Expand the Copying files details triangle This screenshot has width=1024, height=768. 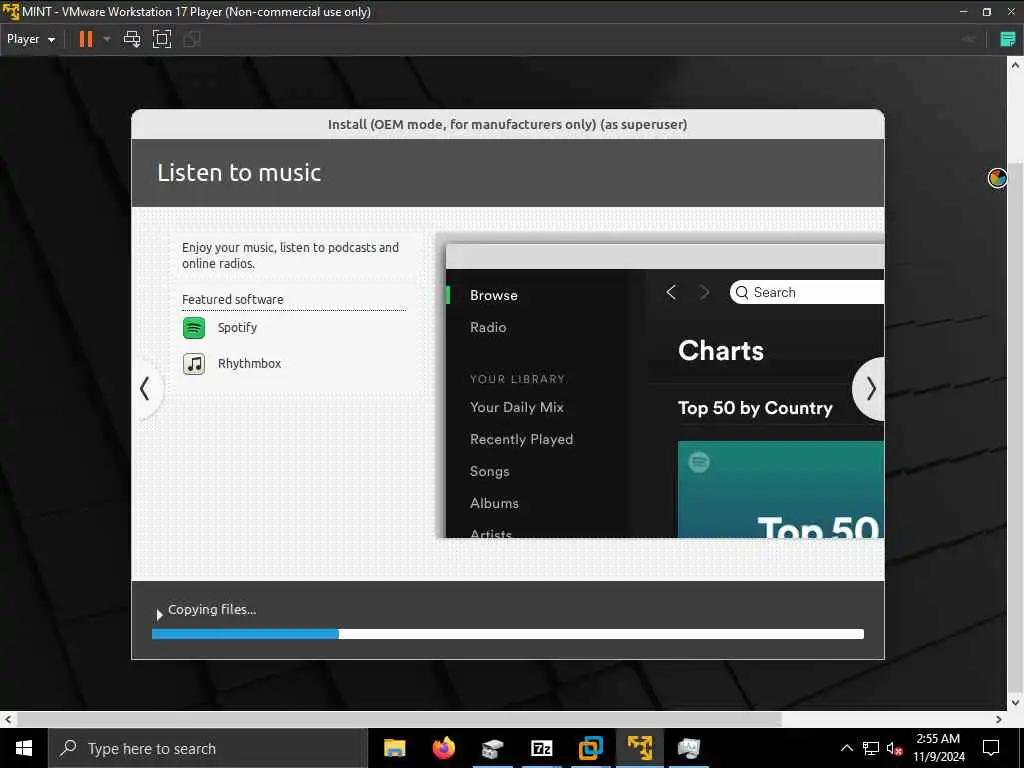159,614
